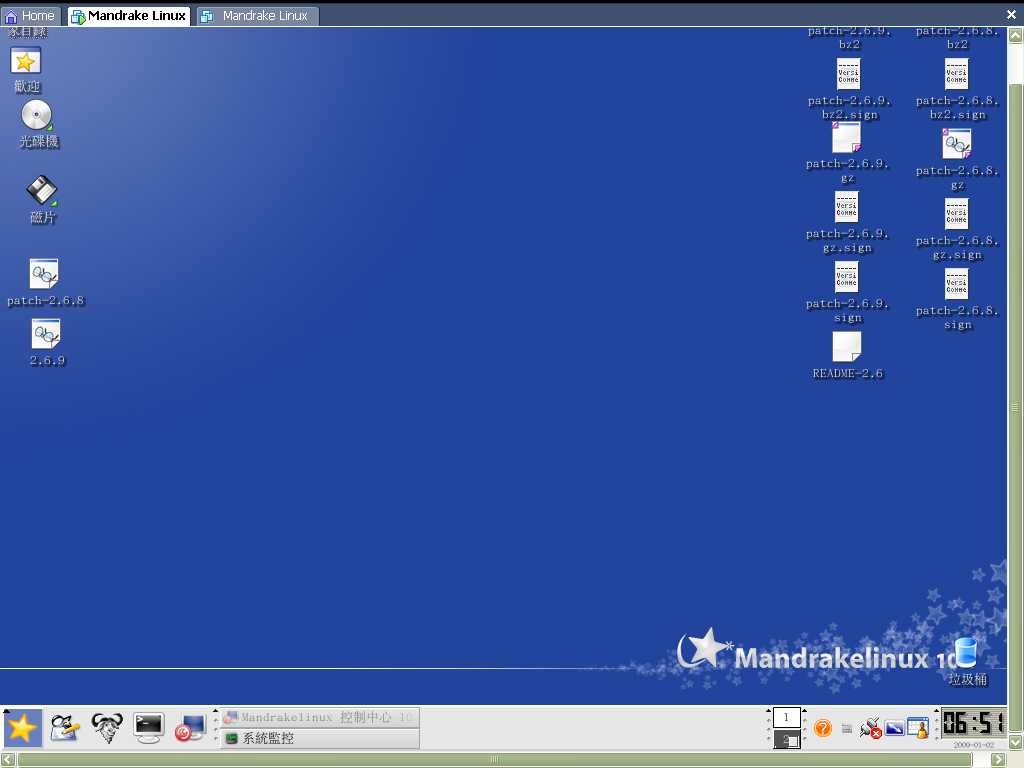The height and width of the screenshot is (768, 1024).
Task: Click the digital clock on the panel
Action: pos(973,723)
